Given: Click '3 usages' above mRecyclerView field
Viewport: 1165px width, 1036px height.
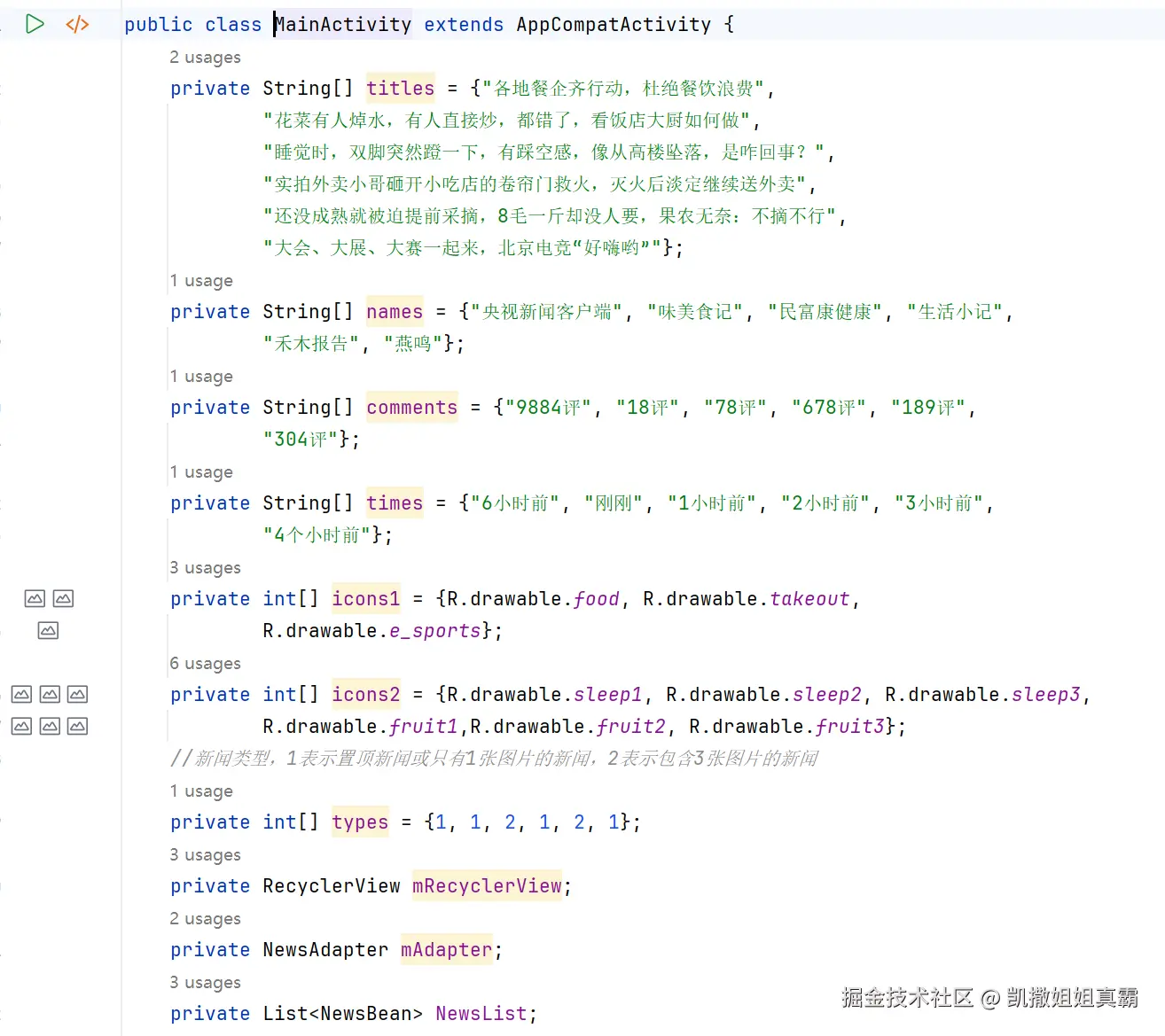Looking at the screenshot, I should 205,854.
